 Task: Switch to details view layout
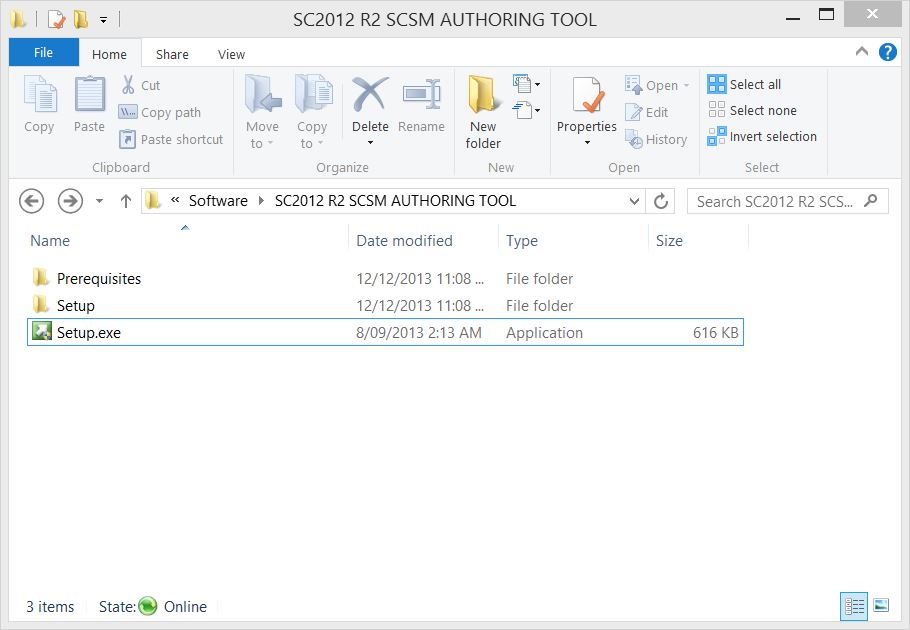(854, 605)
